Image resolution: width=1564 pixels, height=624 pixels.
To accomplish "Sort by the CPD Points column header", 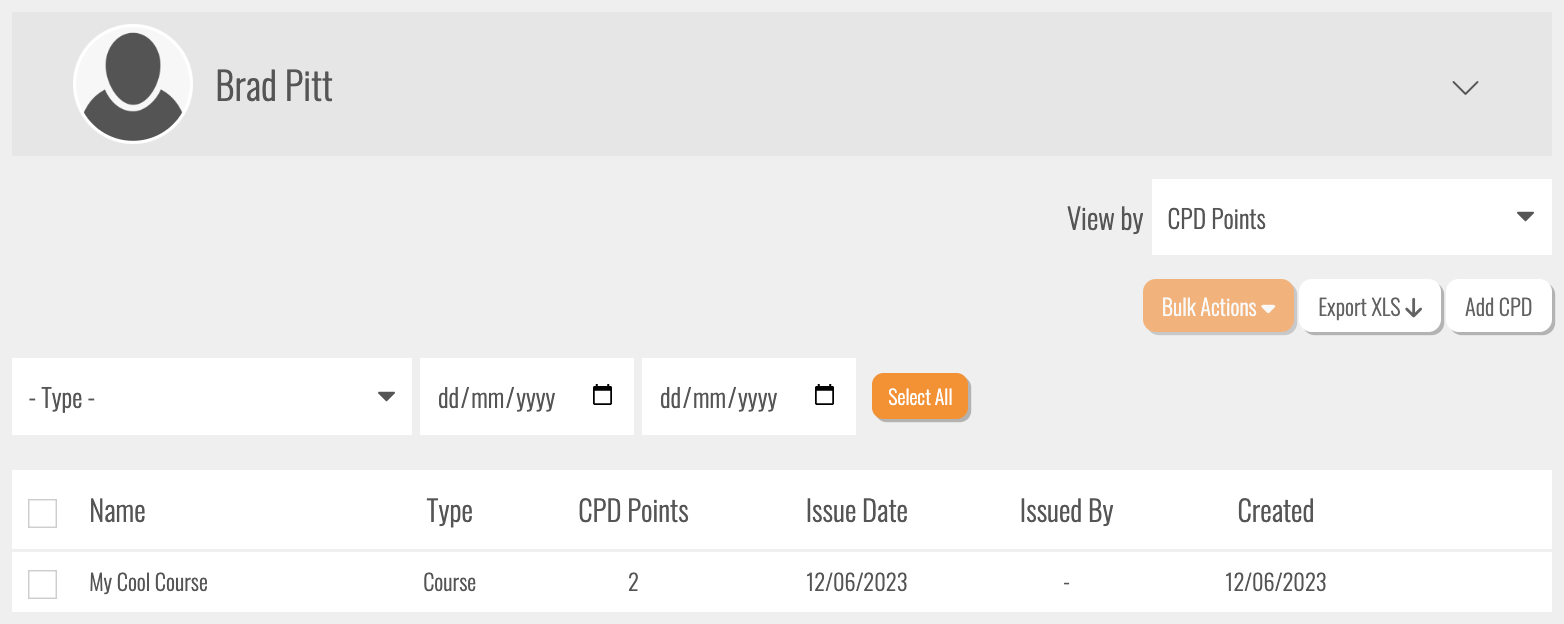I will (x=633, y=511).
